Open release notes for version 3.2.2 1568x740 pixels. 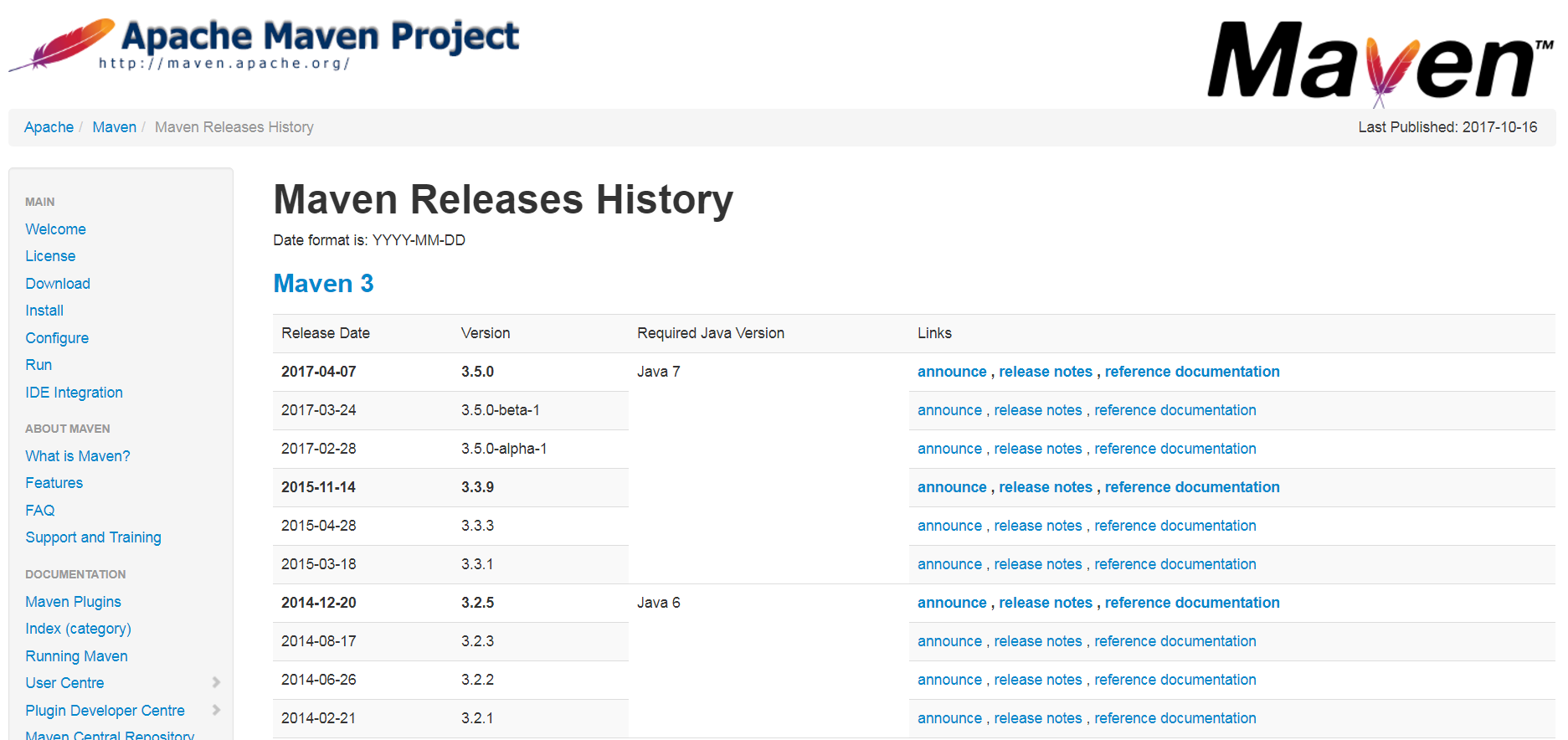1038,680
